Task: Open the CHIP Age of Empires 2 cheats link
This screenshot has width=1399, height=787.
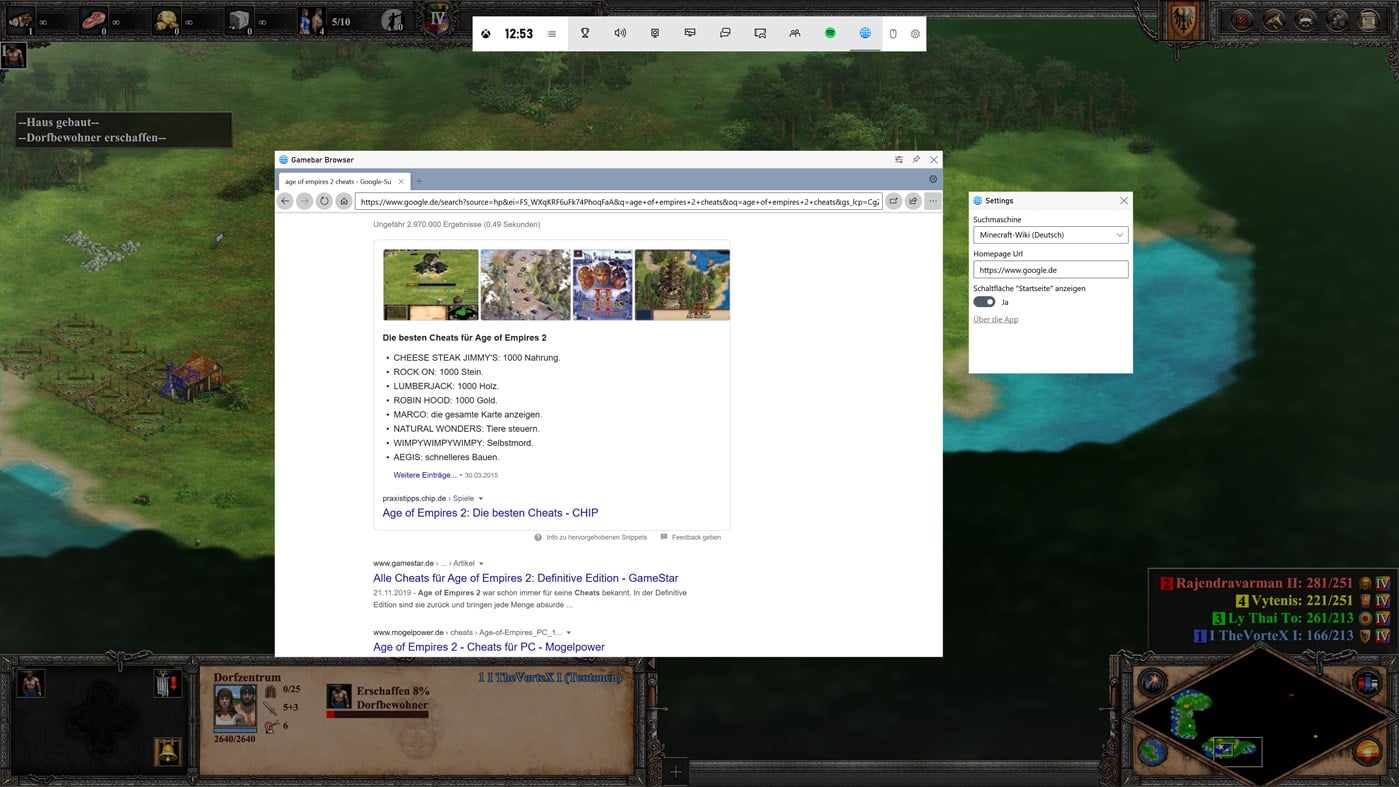Action: tap(490, 513)
